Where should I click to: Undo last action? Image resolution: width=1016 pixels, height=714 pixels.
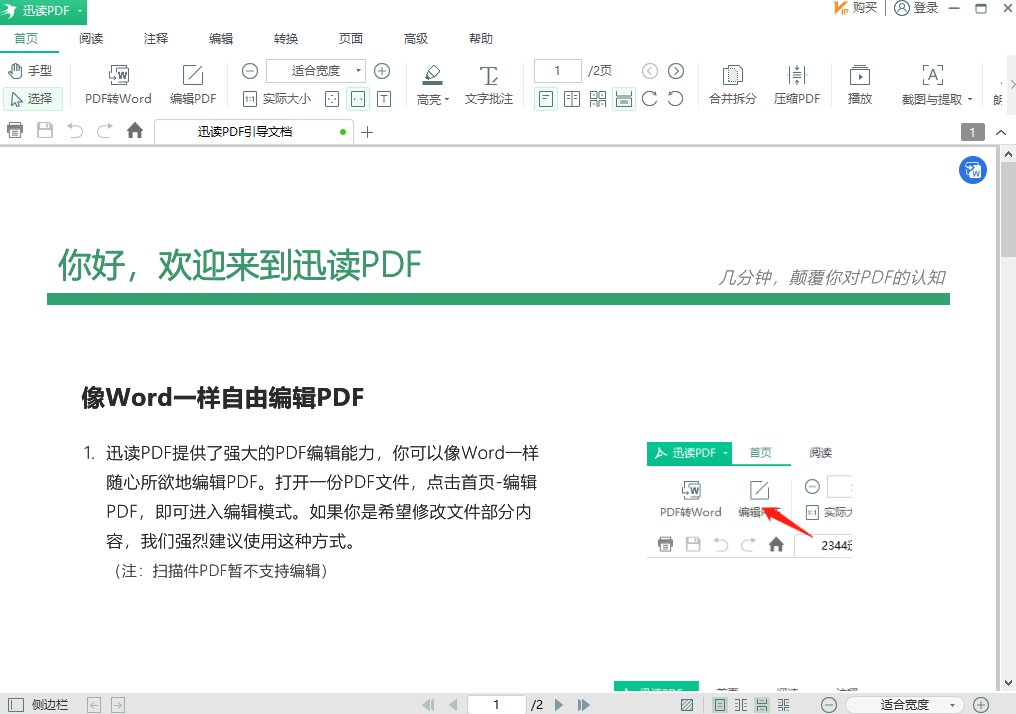75,131
